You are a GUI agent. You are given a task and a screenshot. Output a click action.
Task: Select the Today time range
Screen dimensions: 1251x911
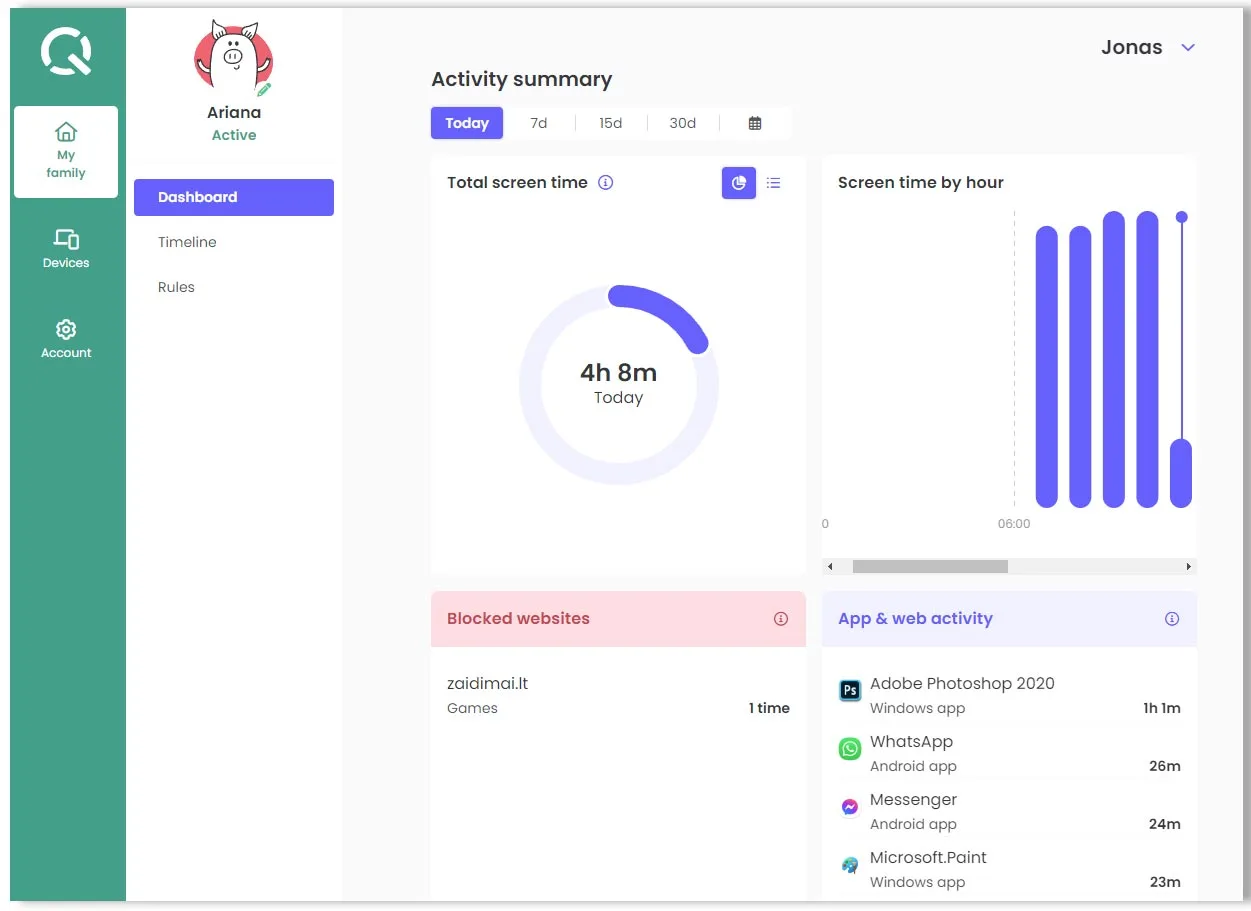pos(467,123)
